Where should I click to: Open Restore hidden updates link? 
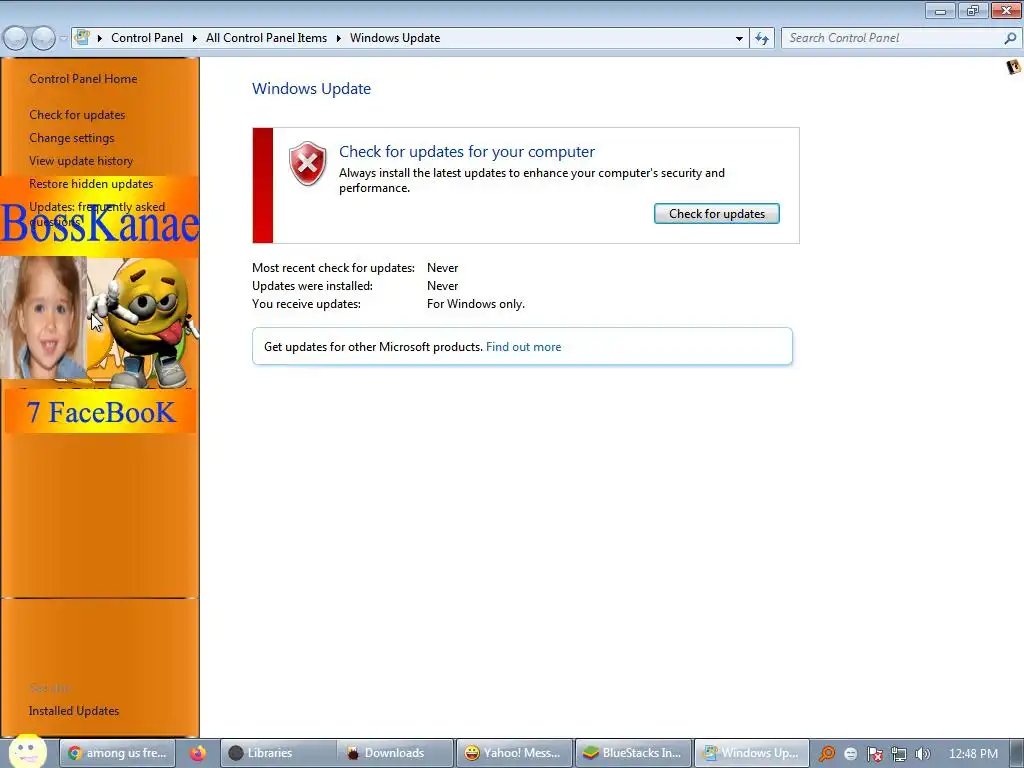click(x=91, y=184)
